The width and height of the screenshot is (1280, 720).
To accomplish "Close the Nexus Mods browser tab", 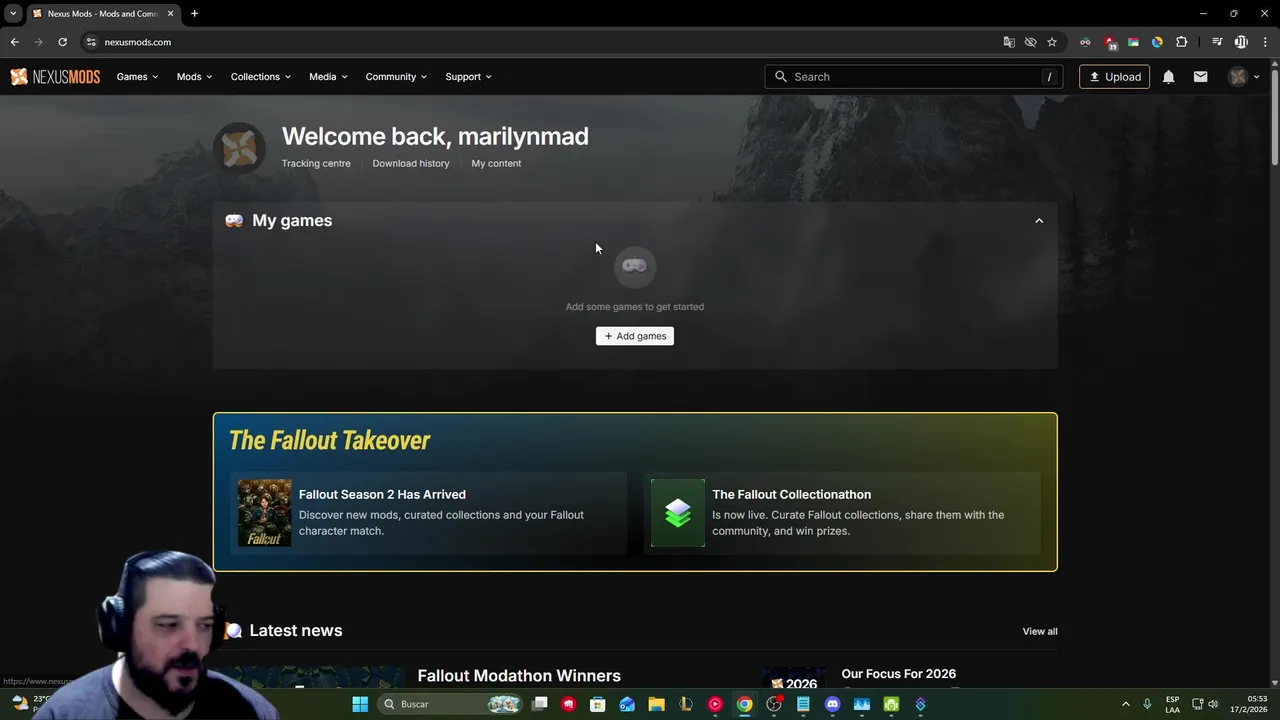I will (x=170, y=14).
